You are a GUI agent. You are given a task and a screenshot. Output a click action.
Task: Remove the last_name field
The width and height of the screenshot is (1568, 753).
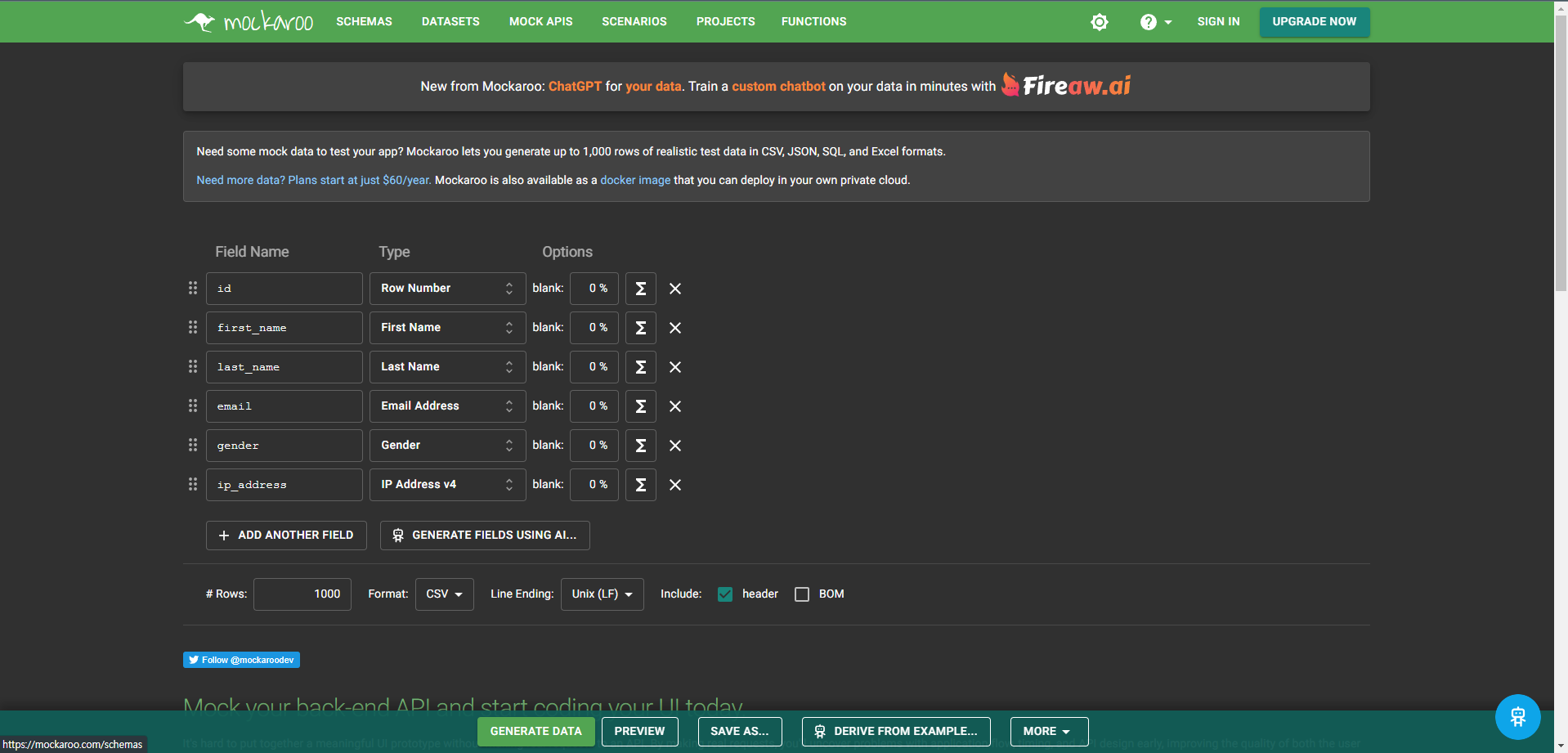point(675,367)
